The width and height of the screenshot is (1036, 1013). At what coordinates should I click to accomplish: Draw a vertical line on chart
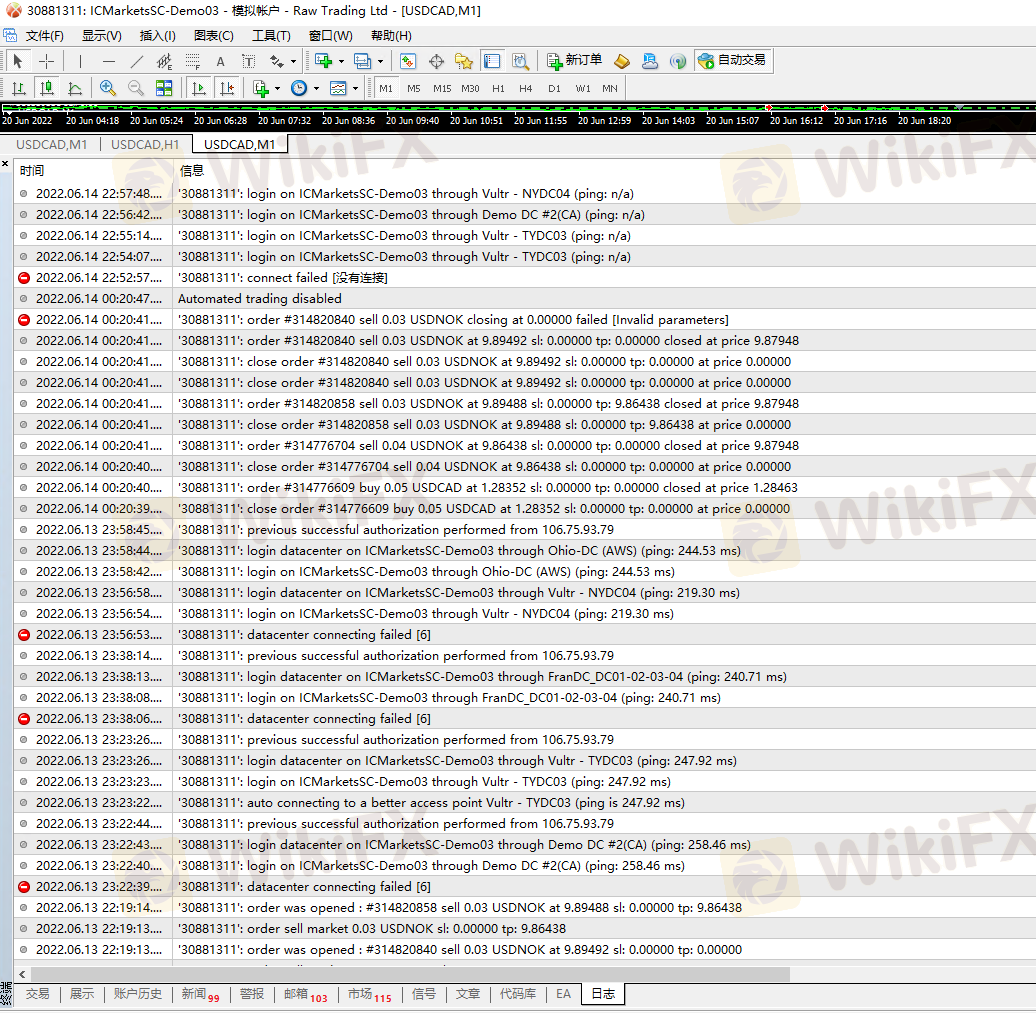tap(80, 61)
